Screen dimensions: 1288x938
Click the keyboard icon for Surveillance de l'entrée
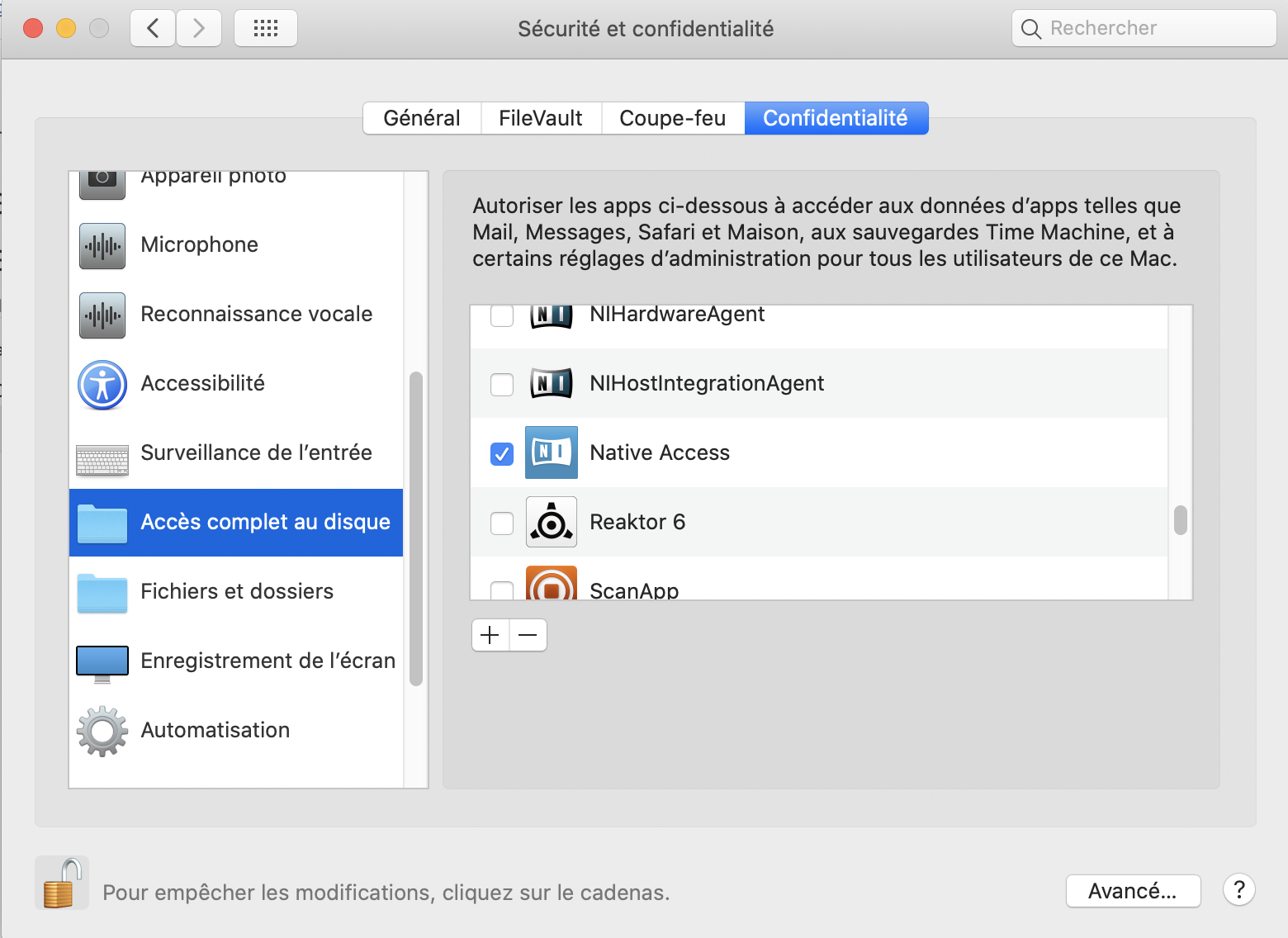tap(102, 460)
